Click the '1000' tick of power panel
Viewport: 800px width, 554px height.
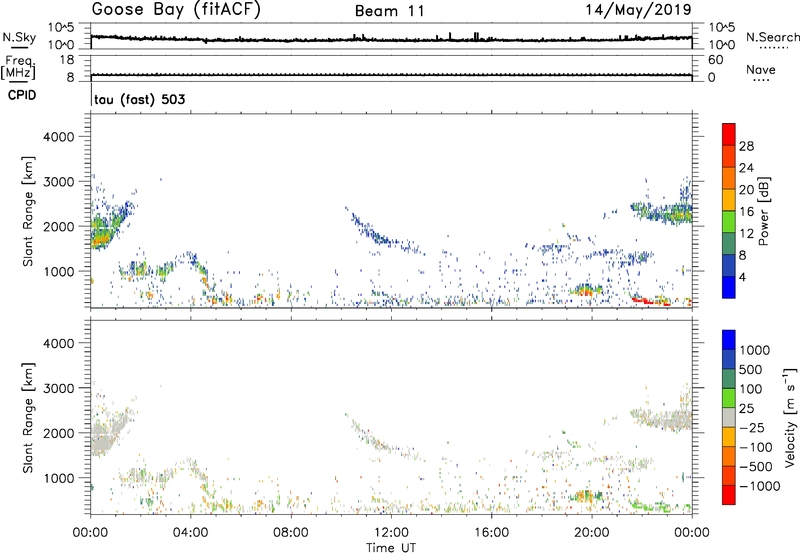(x=59, y=271)
